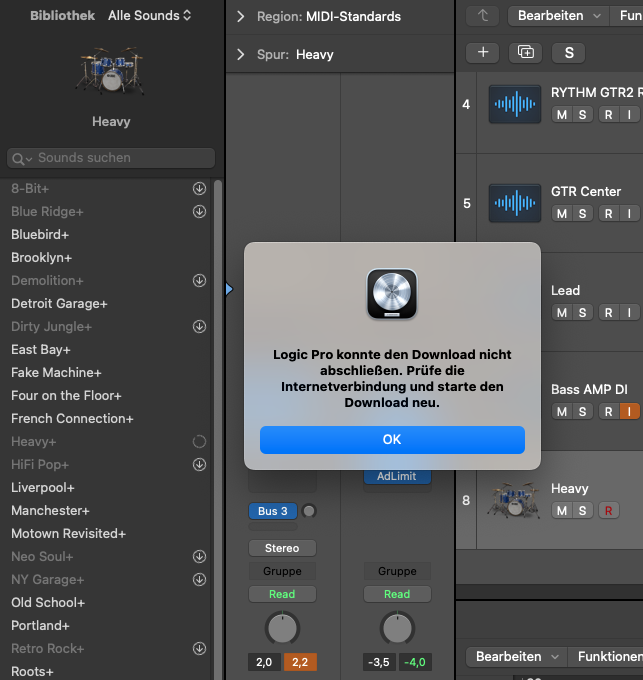Click the Heavy drum kit track icon
Image resolution: width=643 pixels, height=680 pixels.
pyautogui.click(x=514, y=500)
